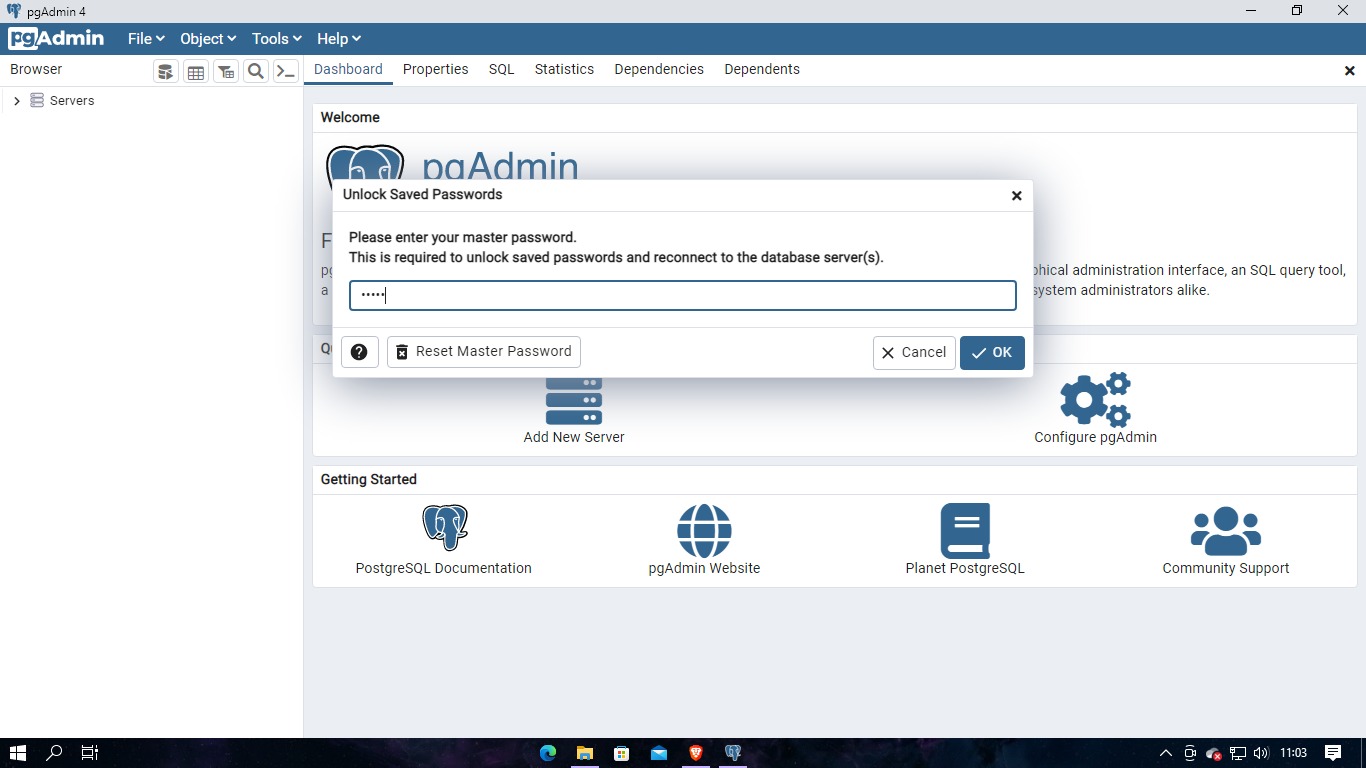Screen dimensions: 1366x768
Task: Click the Add New Server link text
Action: pos(574,437)
